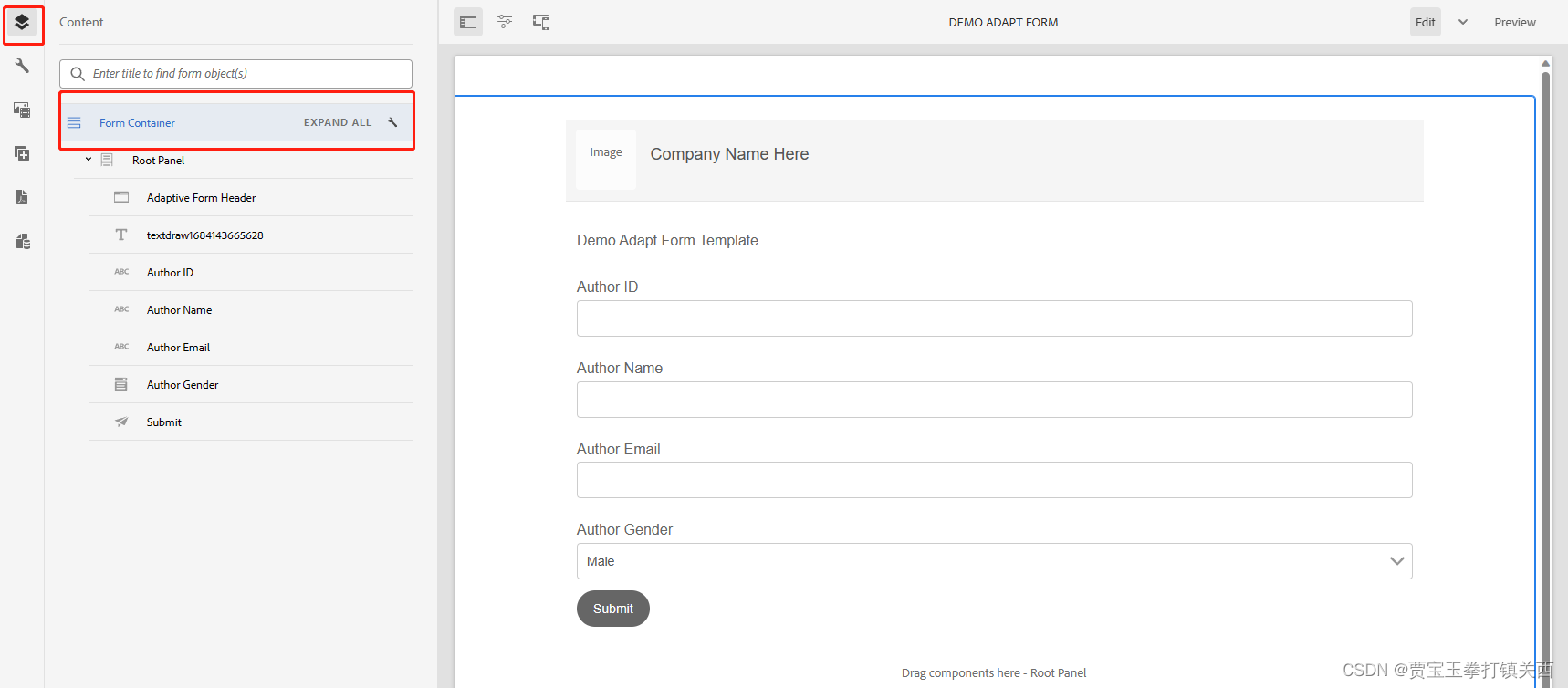Open the mode dropdown chevron next to Edit

[1463, 22]
